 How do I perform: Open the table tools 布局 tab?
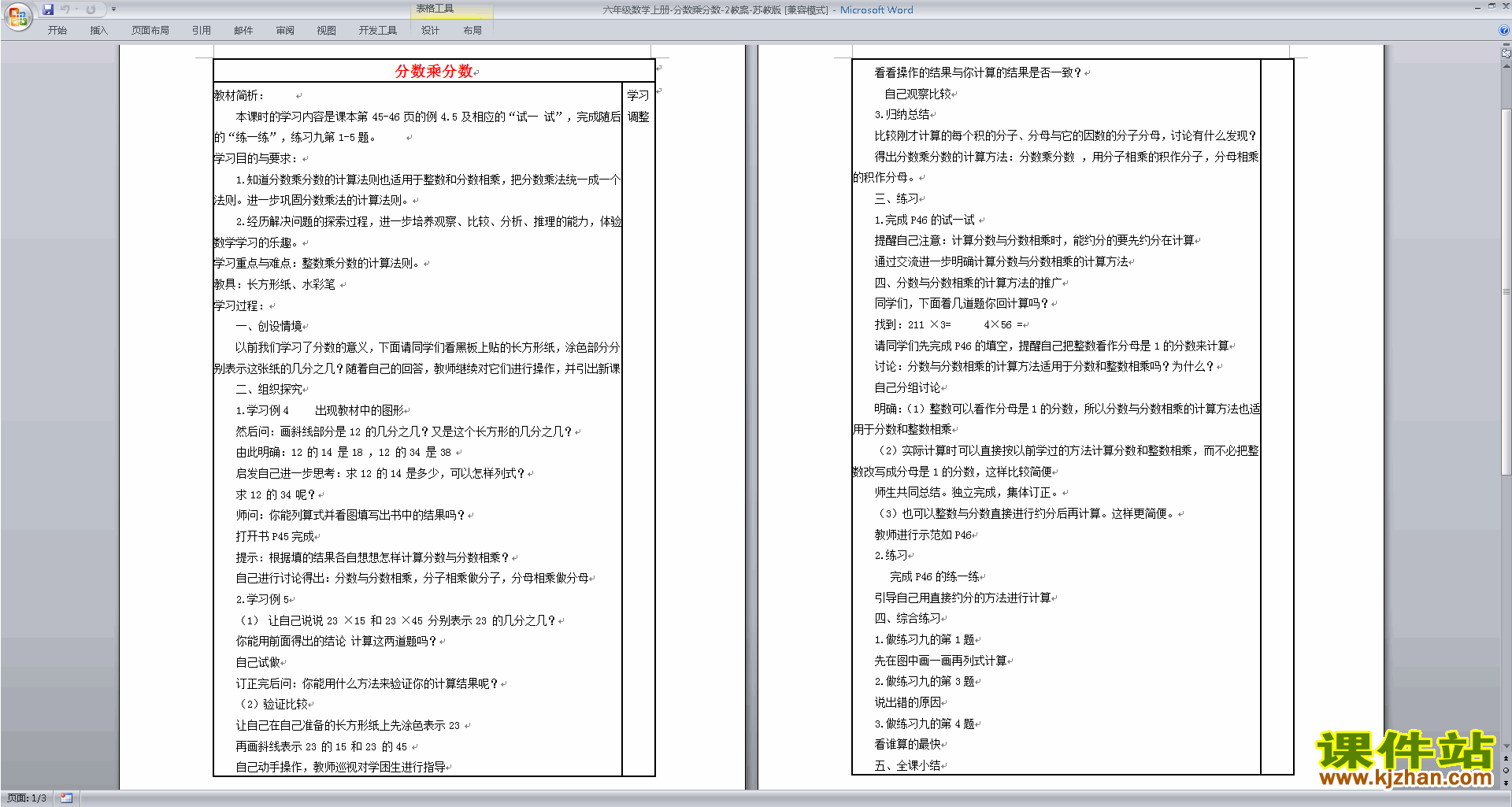point(472,31)
